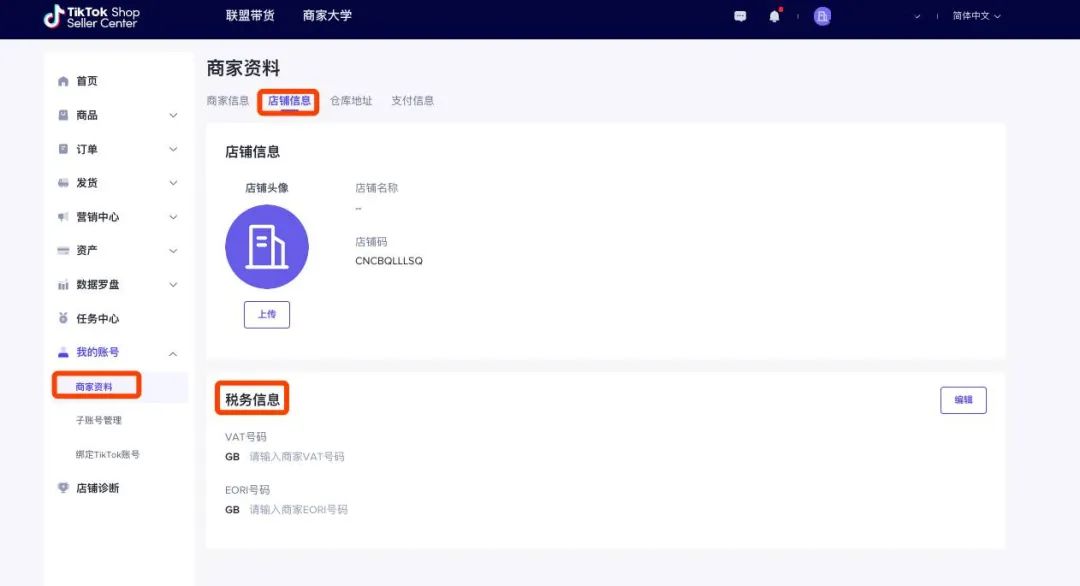The width and height of the screenshot is (1080, 586).
Task: Open the 首页 home icon in sidebar
Action: (62, 81)
